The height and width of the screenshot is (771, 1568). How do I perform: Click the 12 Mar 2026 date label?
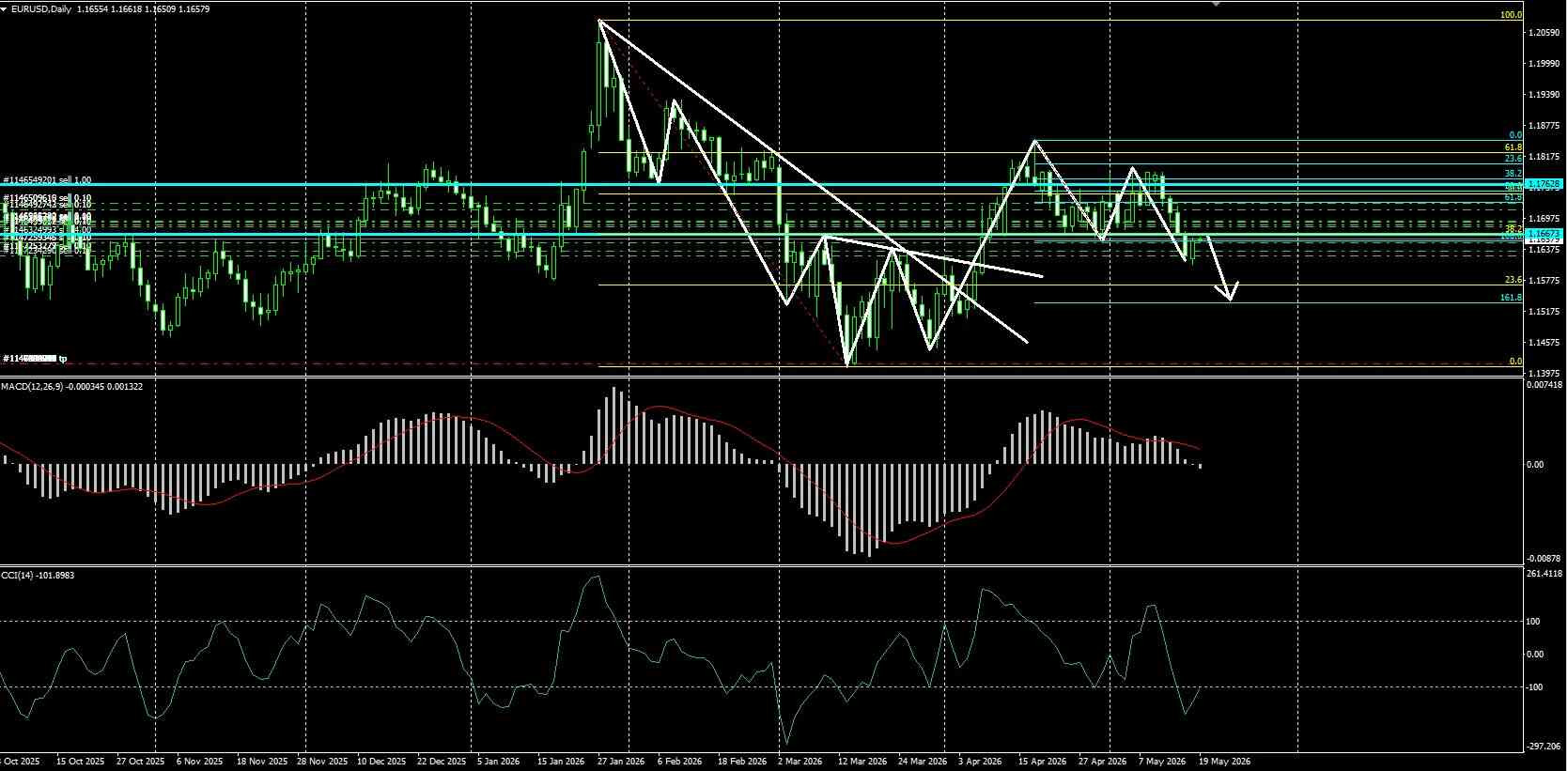click(862, 762)
